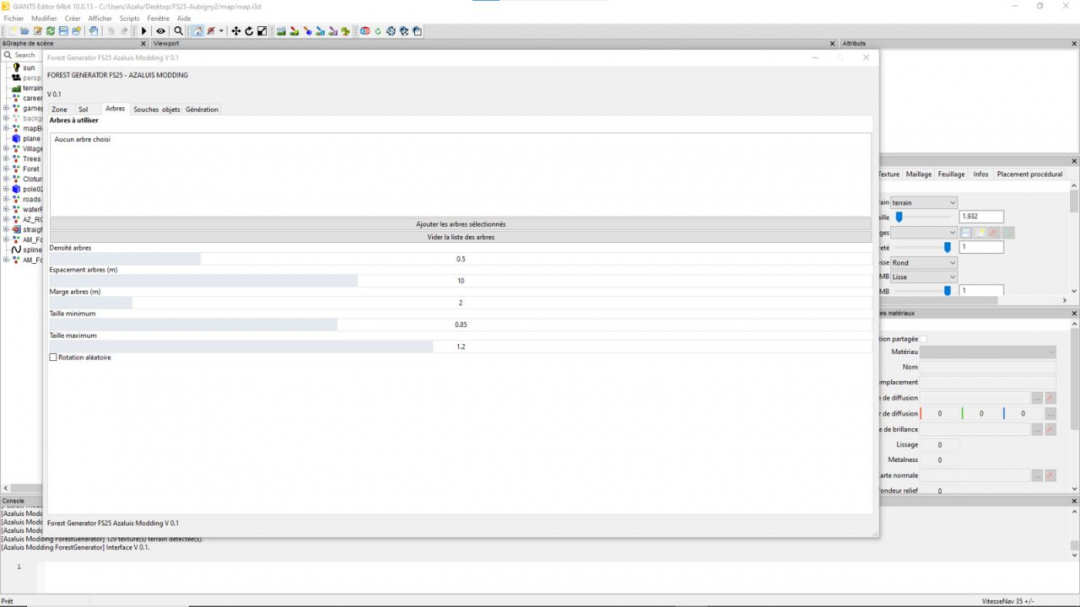Click the red channel value of diffusion color
The width and height of the screenshot is (1080, 607).
(x=939, y=414)
